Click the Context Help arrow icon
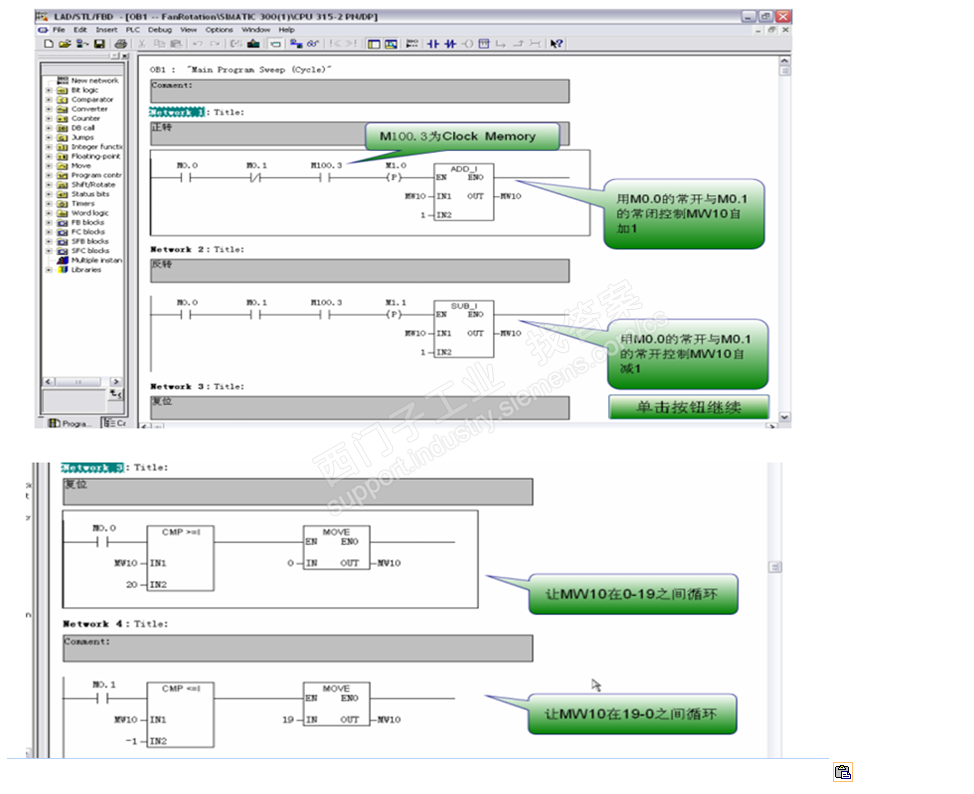Image resolution: width=974 pixels, height=794 pixels. tap(556, 43)
